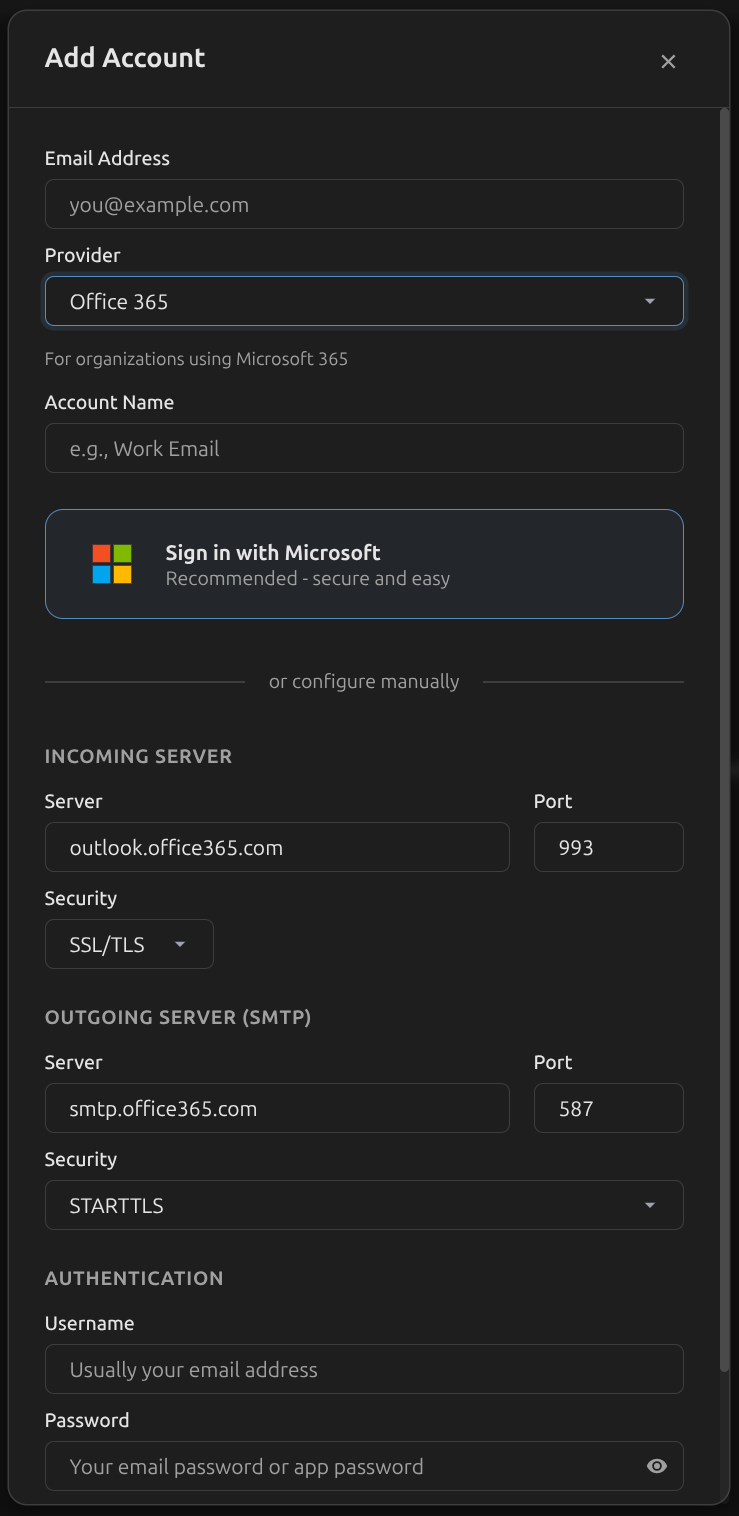Click the Account Name field
The height and width of the screenshot is (1516, 739).
point(364,448)
